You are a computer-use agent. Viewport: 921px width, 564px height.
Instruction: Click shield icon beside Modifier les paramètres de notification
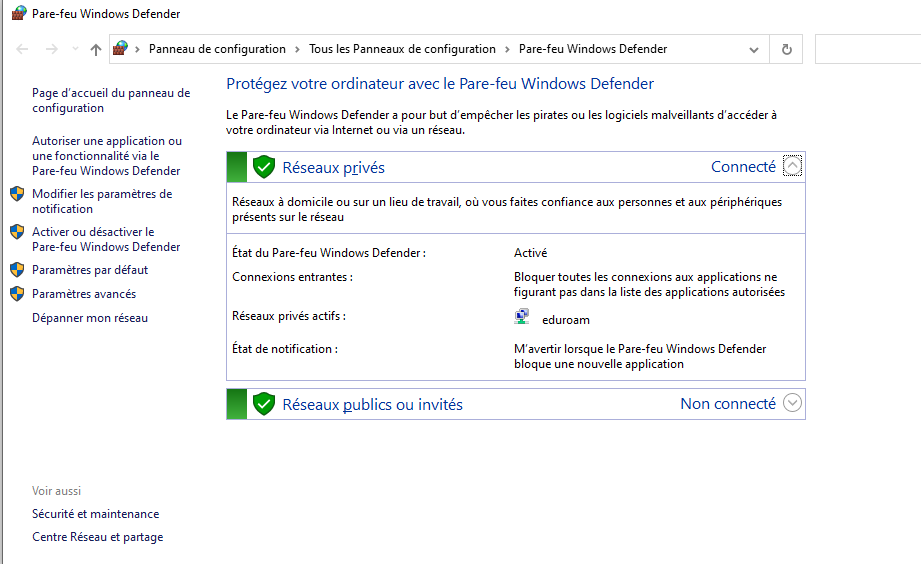(x=17, y=194)
